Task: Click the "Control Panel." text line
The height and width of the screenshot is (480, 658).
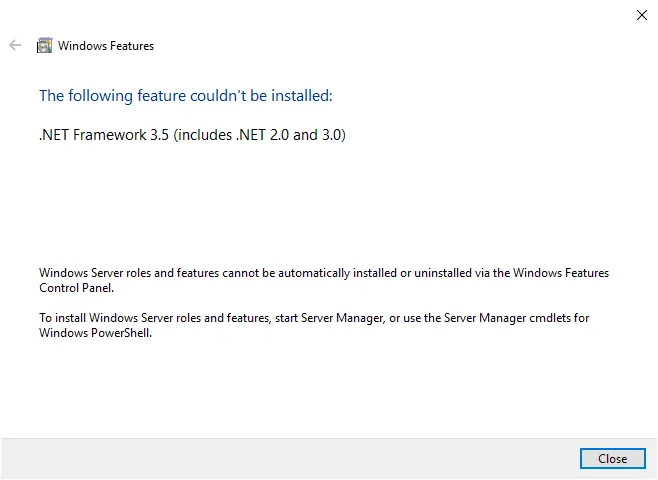Action: point(76,288)
